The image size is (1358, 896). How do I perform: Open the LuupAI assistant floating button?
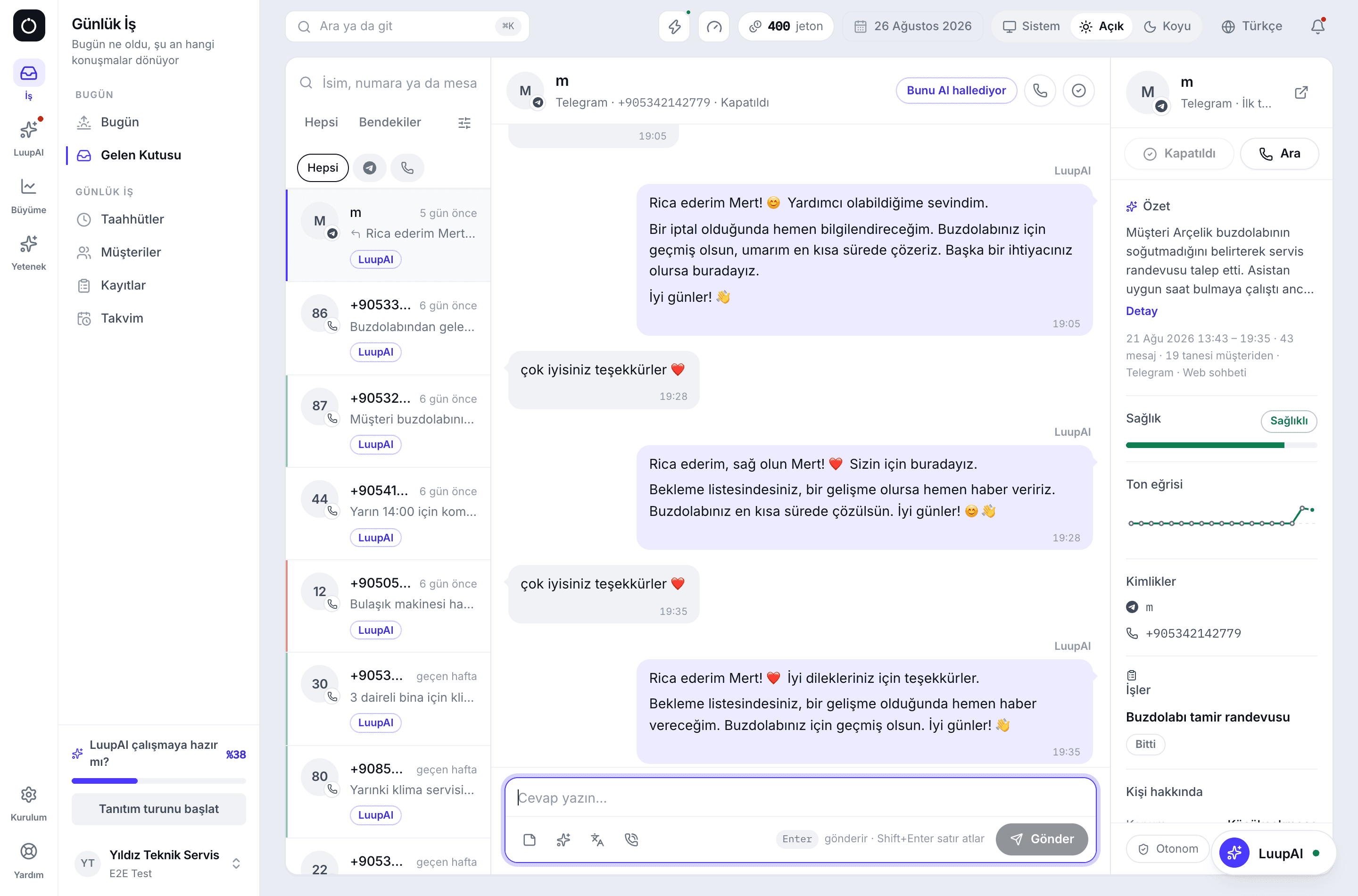pyautogui.click(x=1274, y=853)
